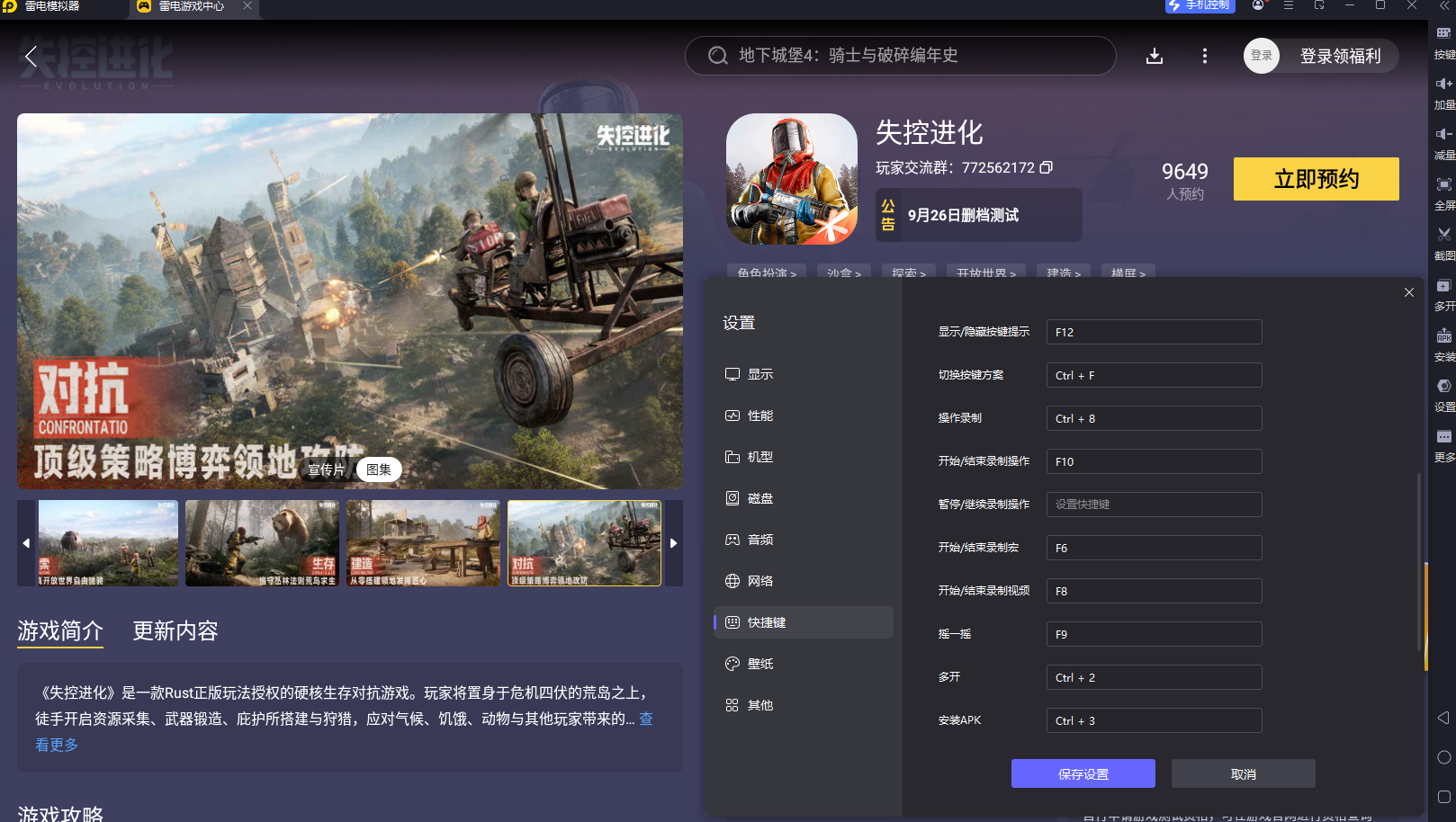
Task: Click the search box for 地下城堡4
Action: point(901,56)
